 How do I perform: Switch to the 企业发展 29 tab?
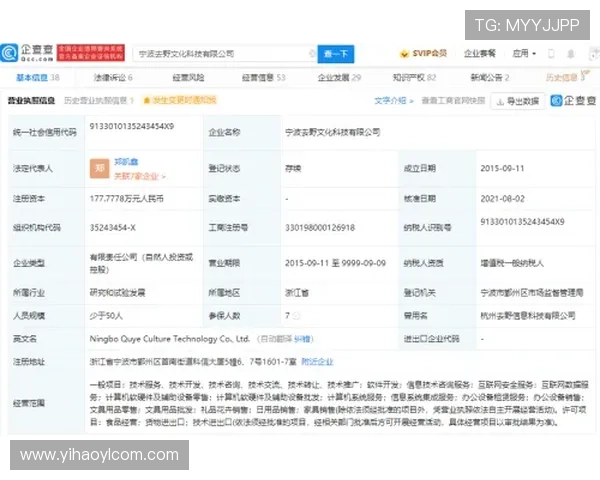pyautogui.click(x=339, y=78)
